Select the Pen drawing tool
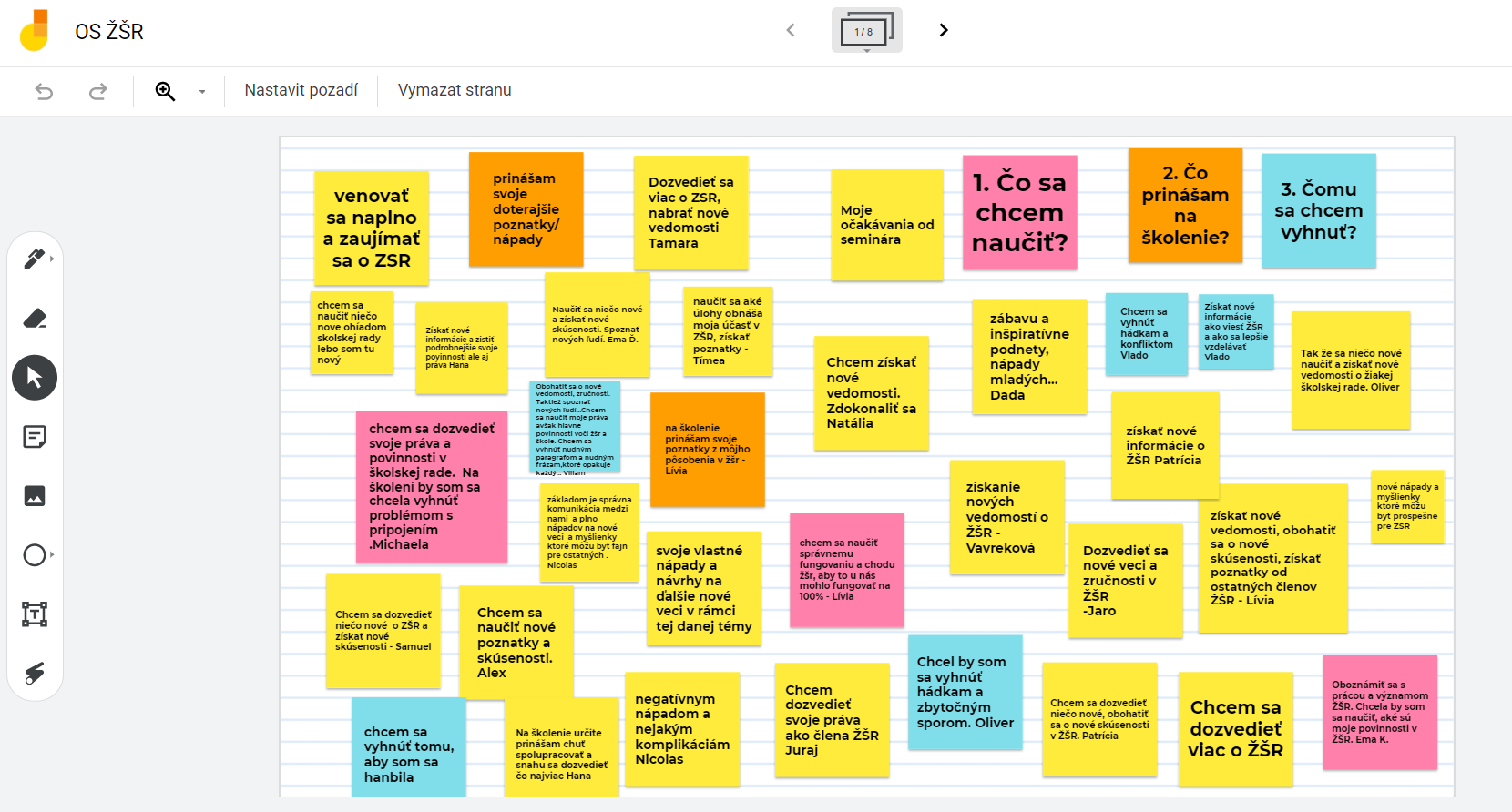 coord(34,259)
